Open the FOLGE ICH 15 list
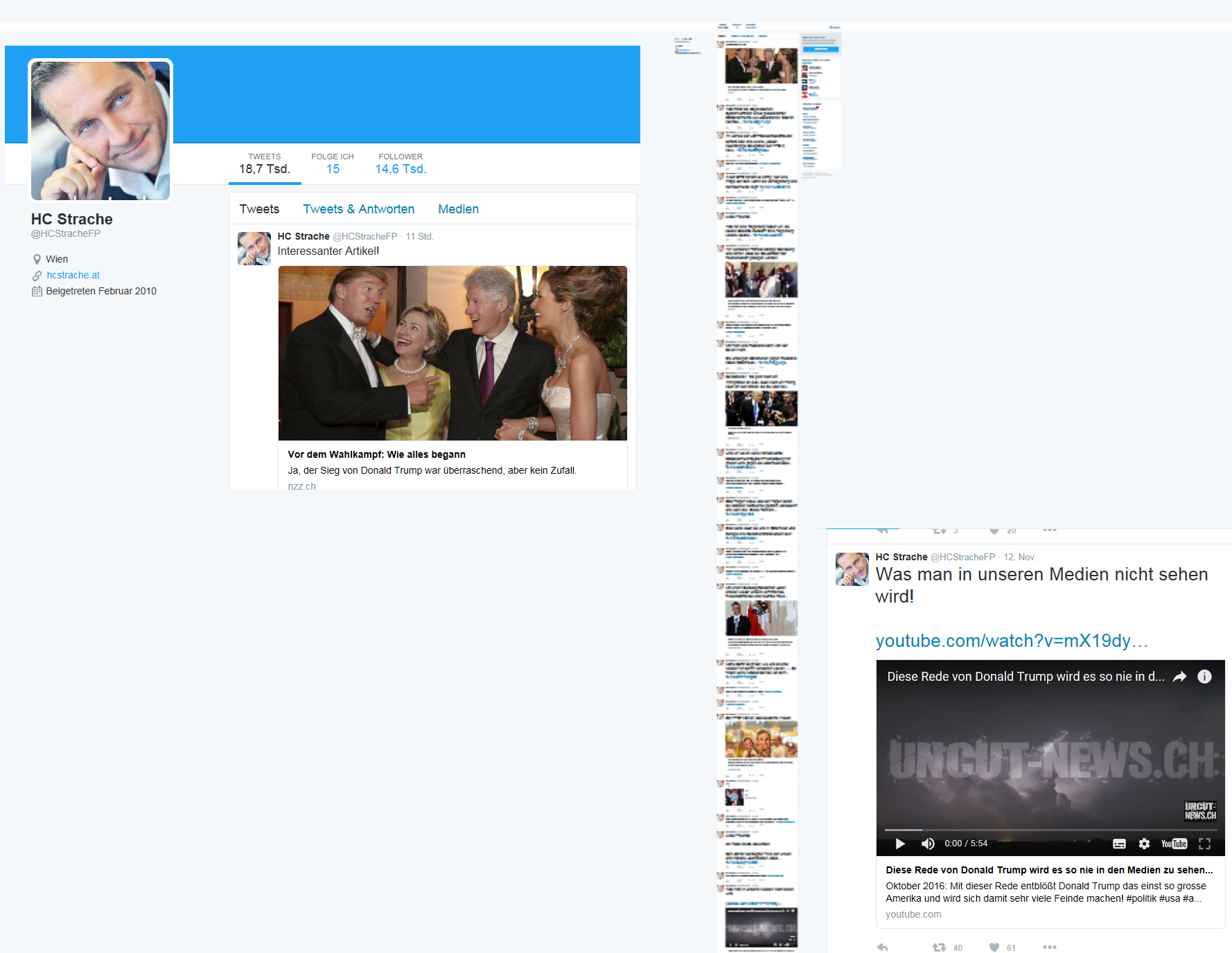The height and width of the screenshot is (953, 1232). coord(333,164)
